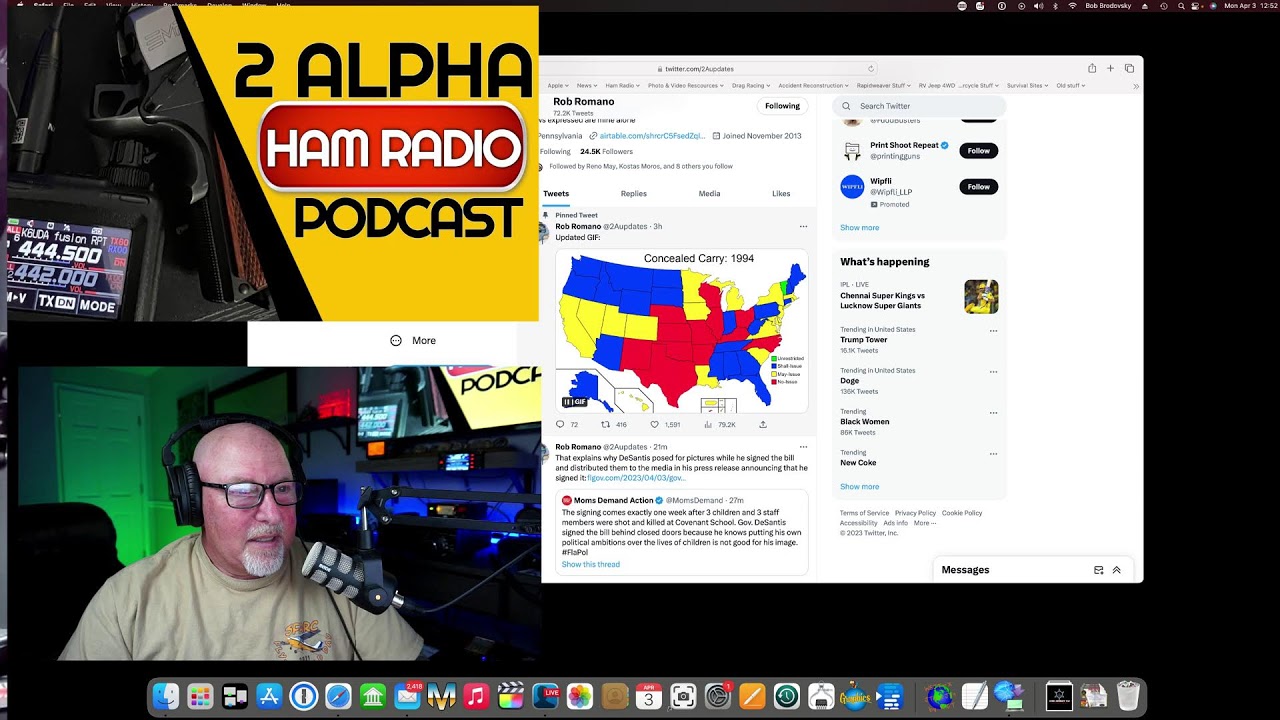This screenshot has height=720, width=1280.
Task: Open a new Safari tab with plus
Action: pos(1110,68)
